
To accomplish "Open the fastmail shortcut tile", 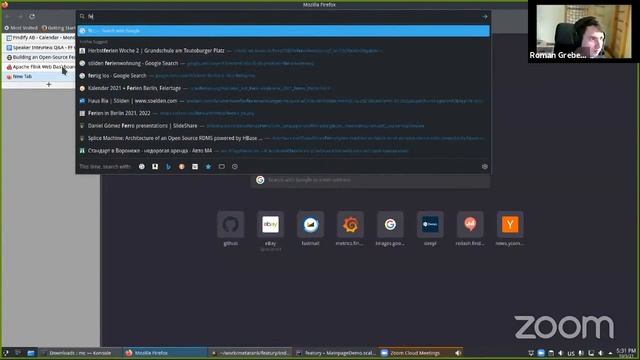I will (x=310, y=224).
